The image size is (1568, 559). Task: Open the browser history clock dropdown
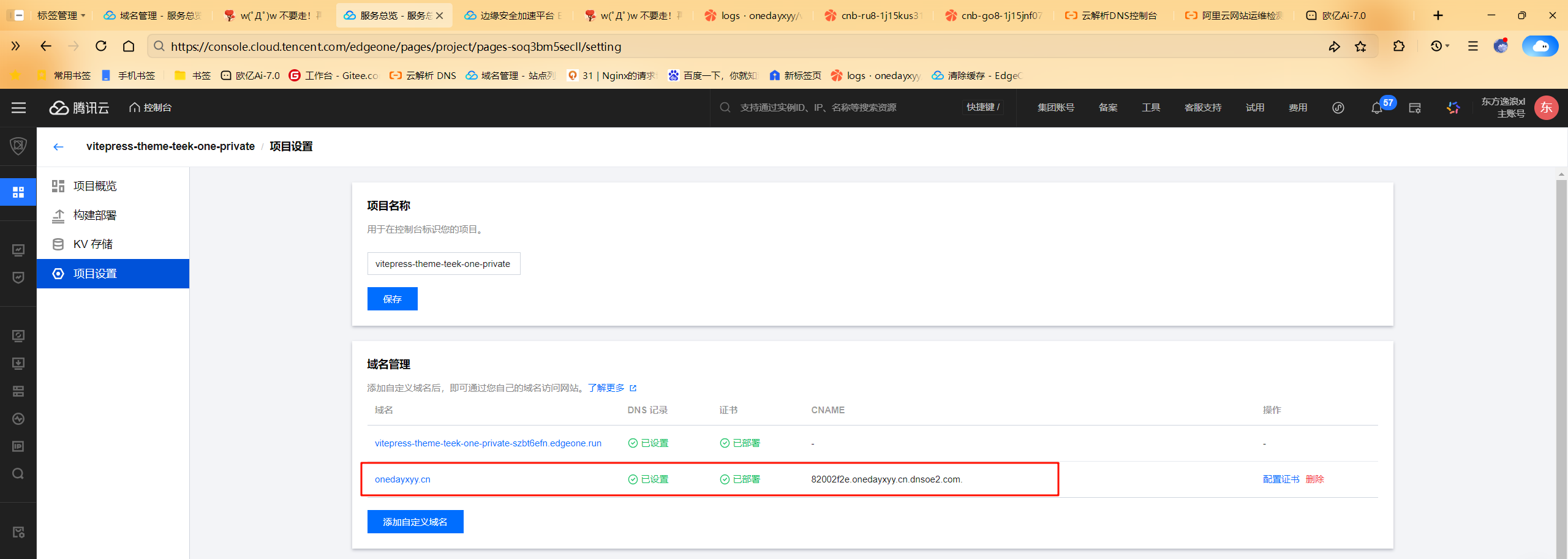pos(1440,46)
